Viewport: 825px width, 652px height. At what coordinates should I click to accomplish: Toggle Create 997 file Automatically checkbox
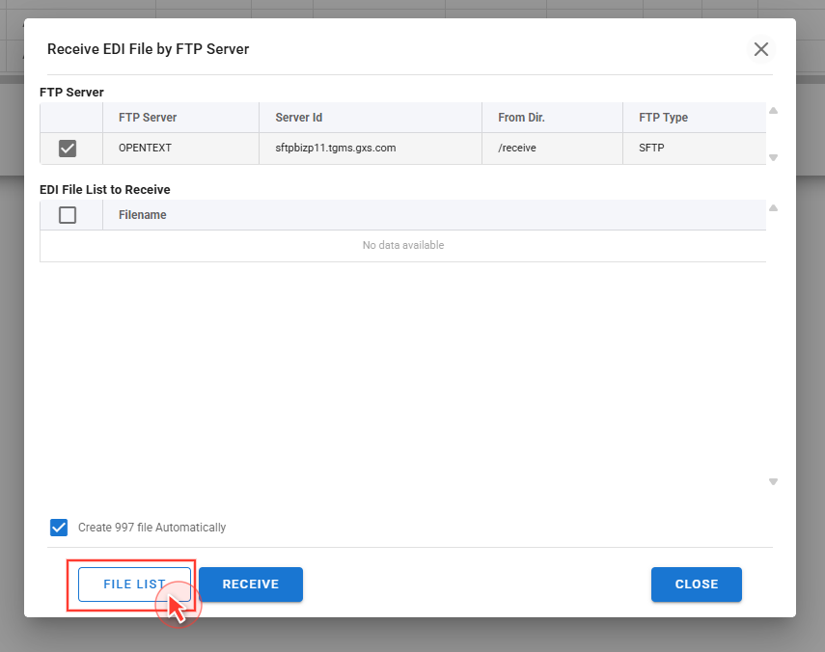coord(59,527)
